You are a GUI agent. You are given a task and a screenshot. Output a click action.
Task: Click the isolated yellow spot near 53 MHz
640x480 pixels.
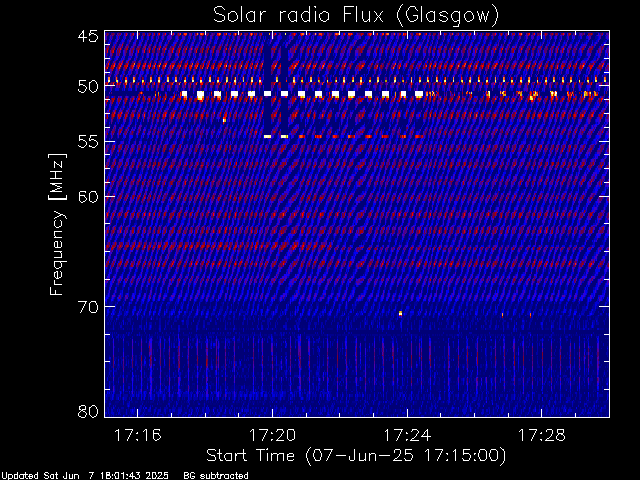pos(224,120)
